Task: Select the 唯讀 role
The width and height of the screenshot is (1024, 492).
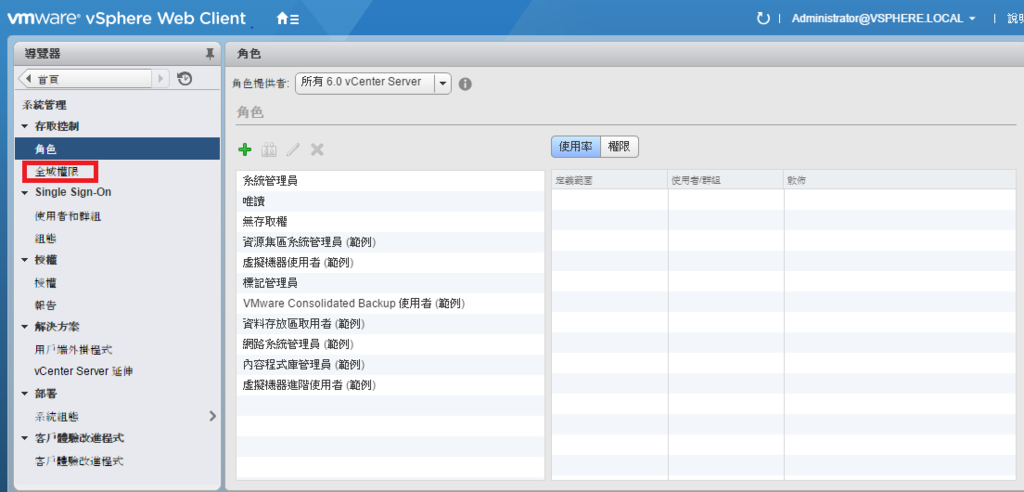Action: coord(390,201)
